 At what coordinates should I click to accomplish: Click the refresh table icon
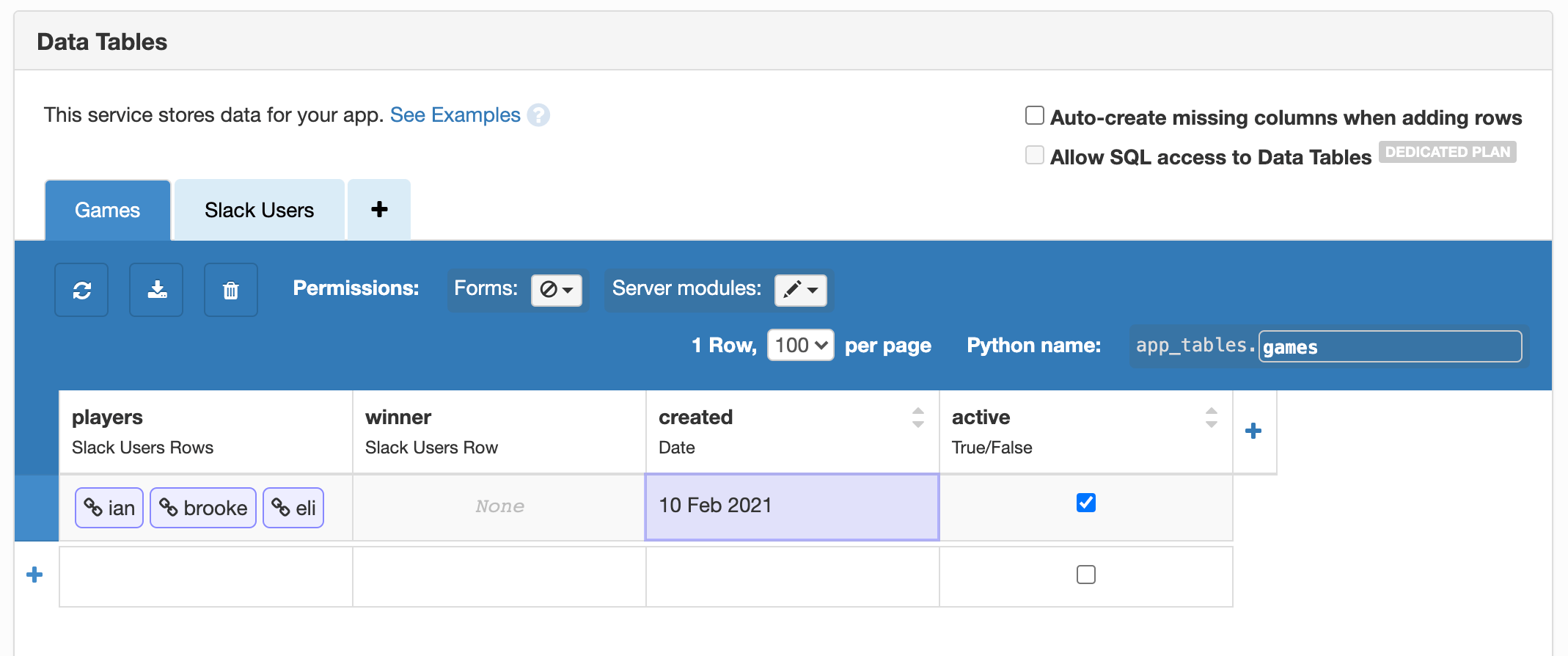pyautogui.click(x=81, y=291)
